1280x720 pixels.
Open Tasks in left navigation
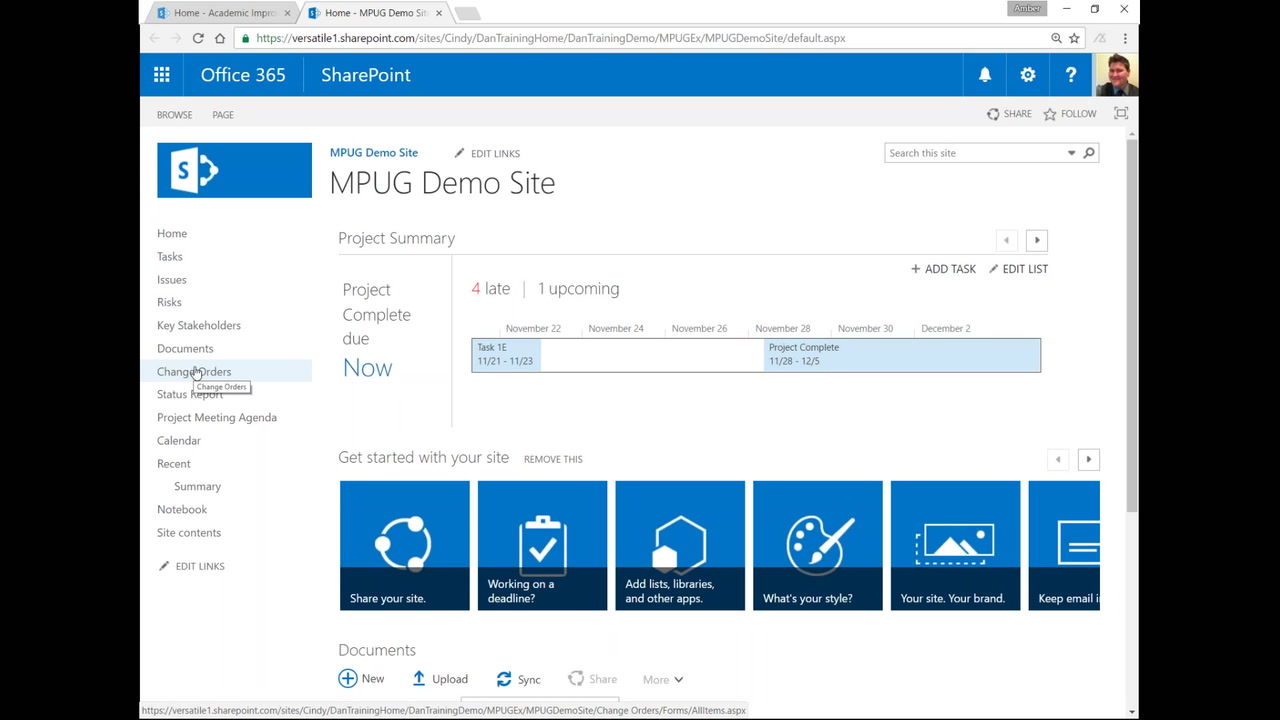point(170,256)
